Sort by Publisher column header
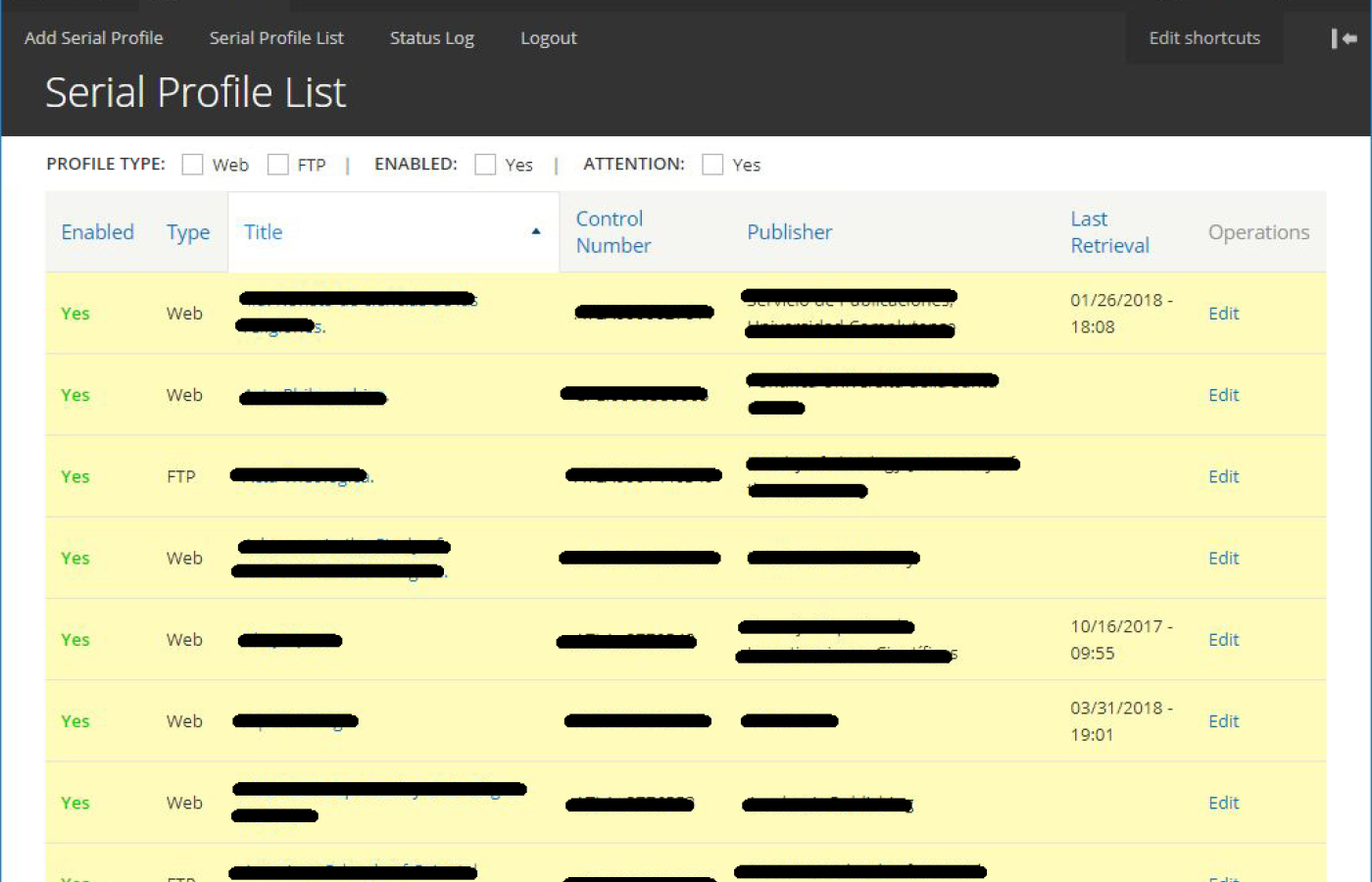Viewport: 1372px width, 882px height. tap(789, 232)
